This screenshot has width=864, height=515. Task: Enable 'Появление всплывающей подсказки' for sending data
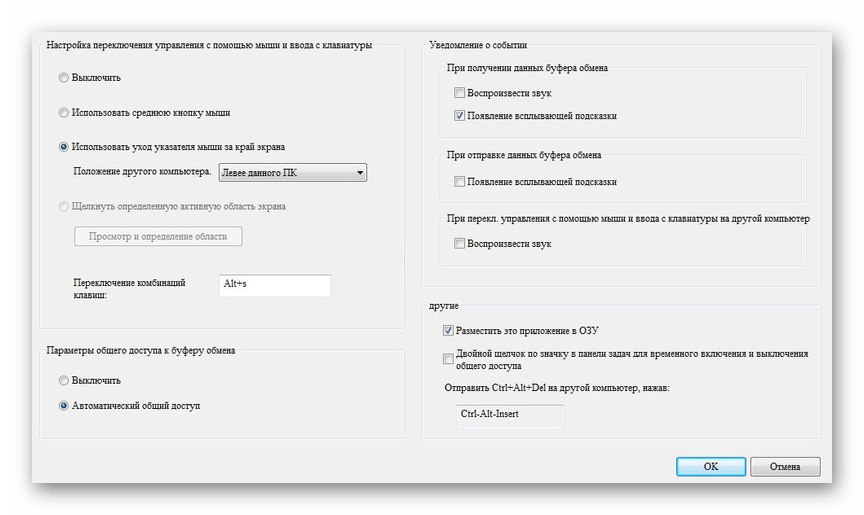[x=459, y=182]
